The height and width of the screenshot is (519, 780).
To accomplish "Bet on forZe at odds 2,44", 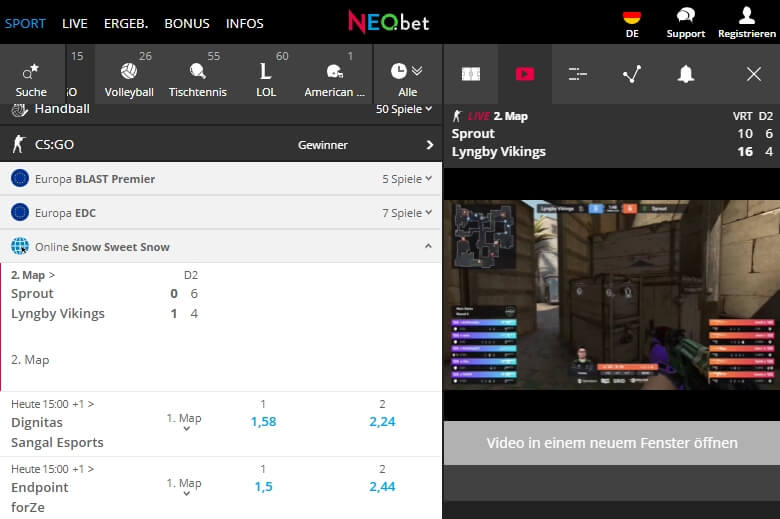I will point(382,487).
